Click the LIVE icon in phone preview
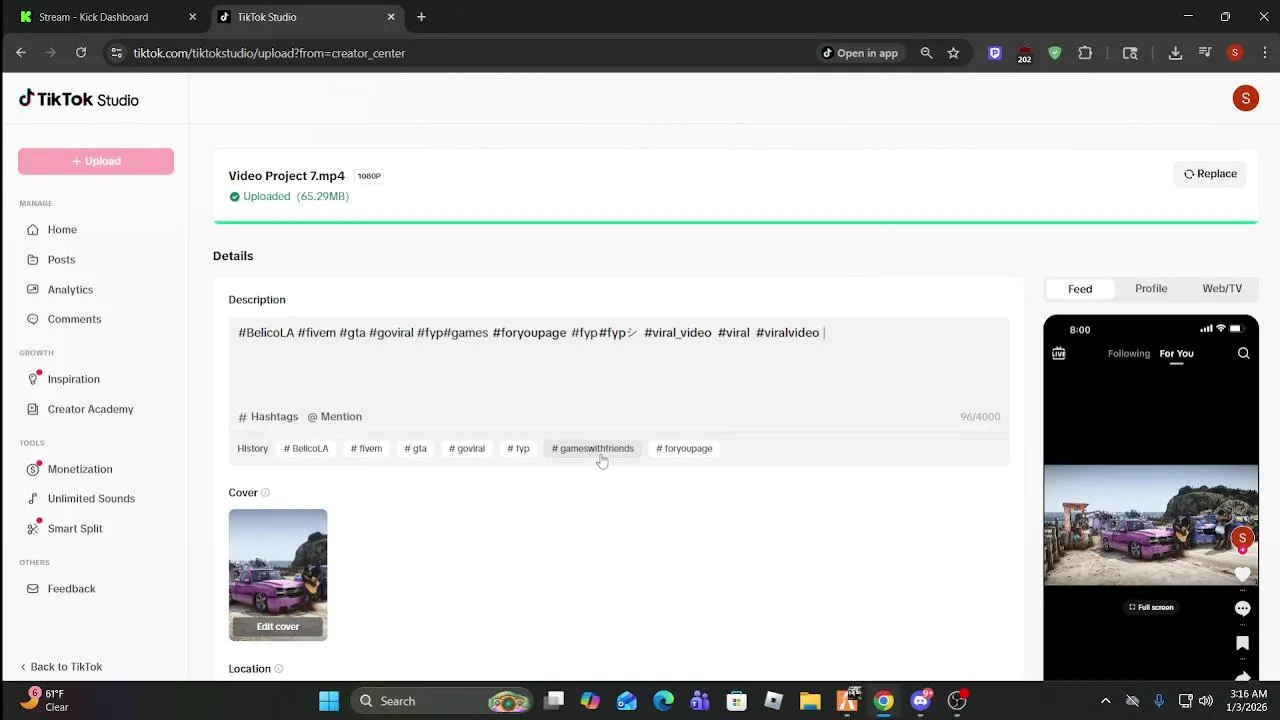 click(1059, 354)
